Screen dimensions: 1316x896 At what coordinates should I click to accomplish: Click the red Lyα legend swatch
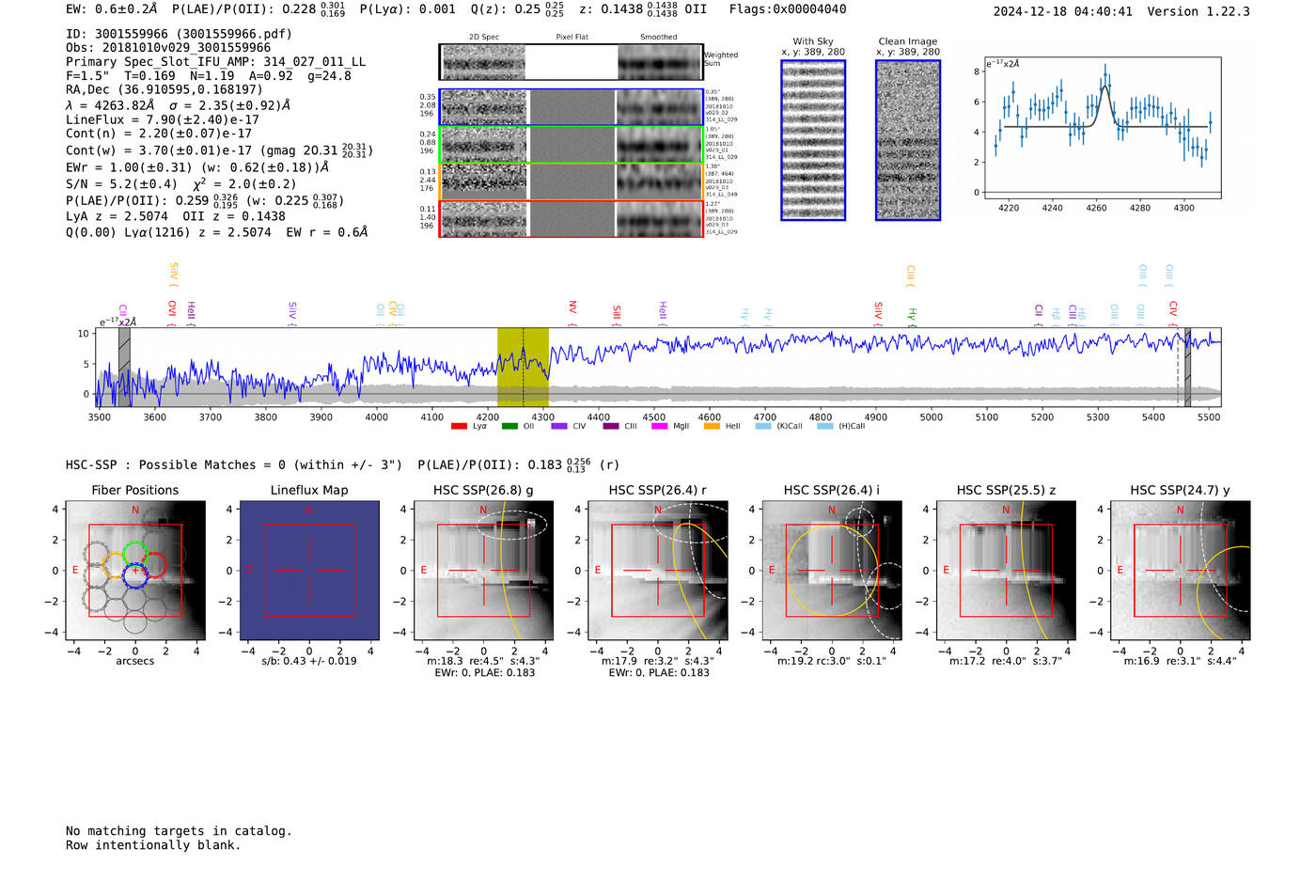coord(459,426)
